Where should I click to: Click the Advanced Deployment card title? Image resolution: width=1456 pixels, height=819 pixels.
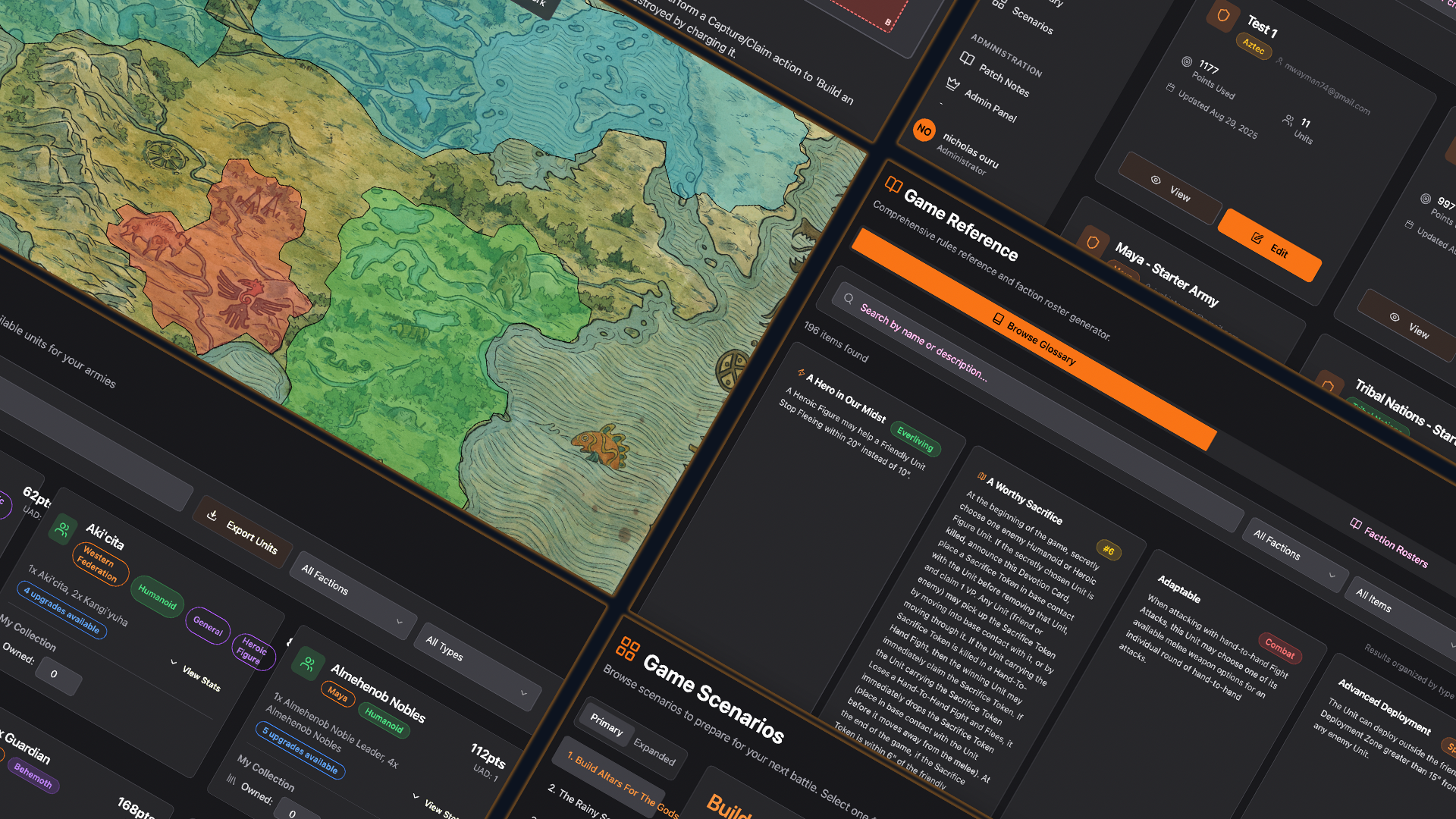[x=1384, y=706]
